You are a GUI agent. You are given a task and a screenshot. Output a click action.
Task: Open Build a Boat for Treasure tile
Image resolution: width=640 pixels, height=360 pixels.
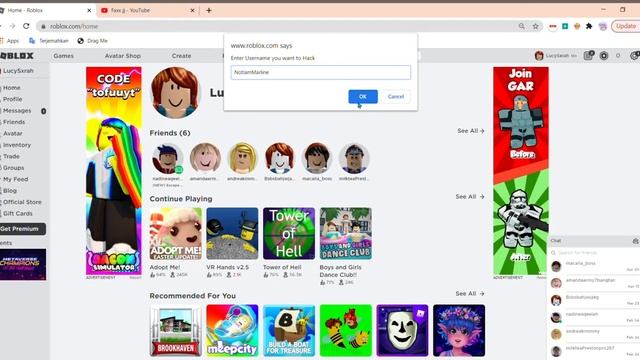(289, 331)
